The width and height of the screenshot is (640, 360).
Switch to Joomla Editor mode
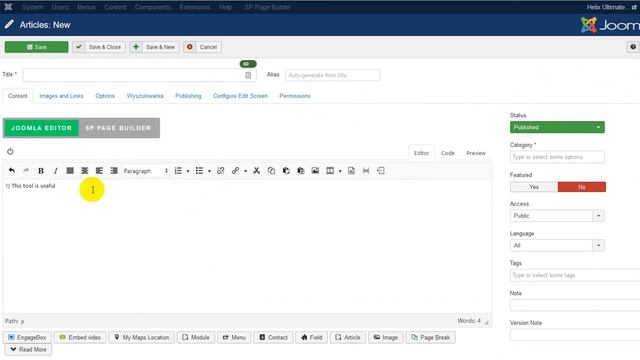[41, 128]
